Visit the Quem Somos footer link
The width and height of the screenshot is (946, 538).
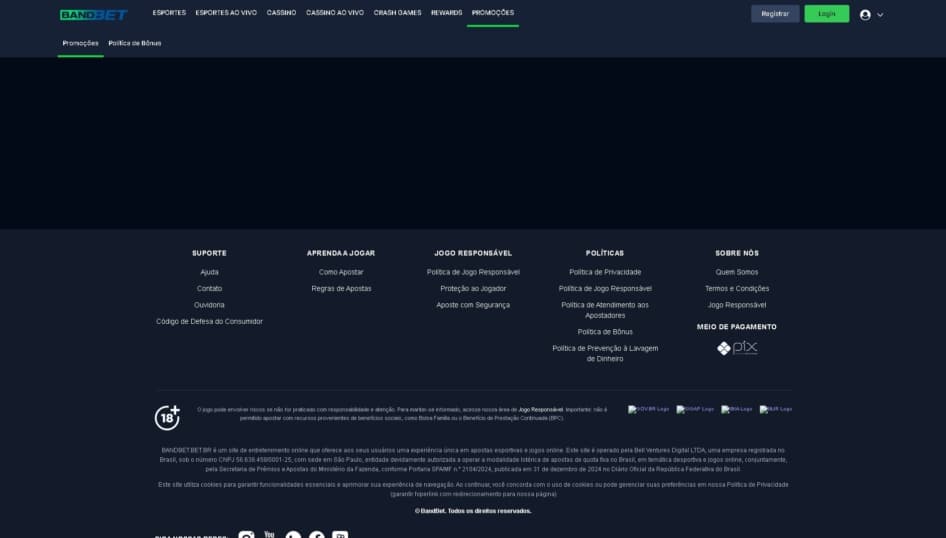coord(737,272)
